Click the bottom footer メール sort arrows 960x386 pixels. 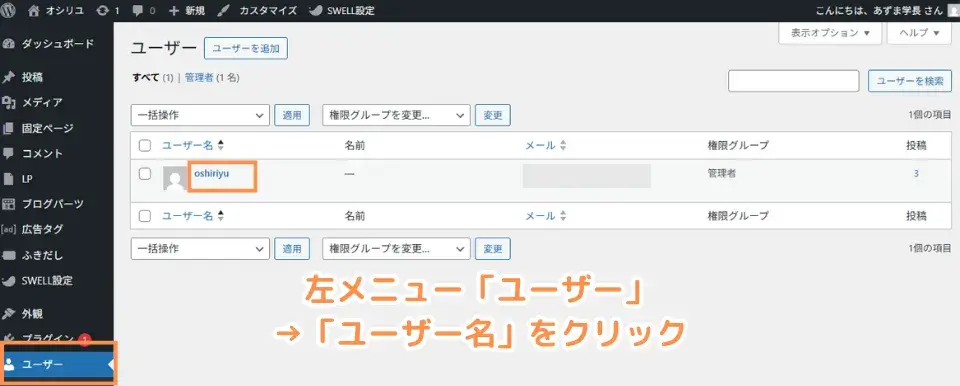(x=563, y=216)
